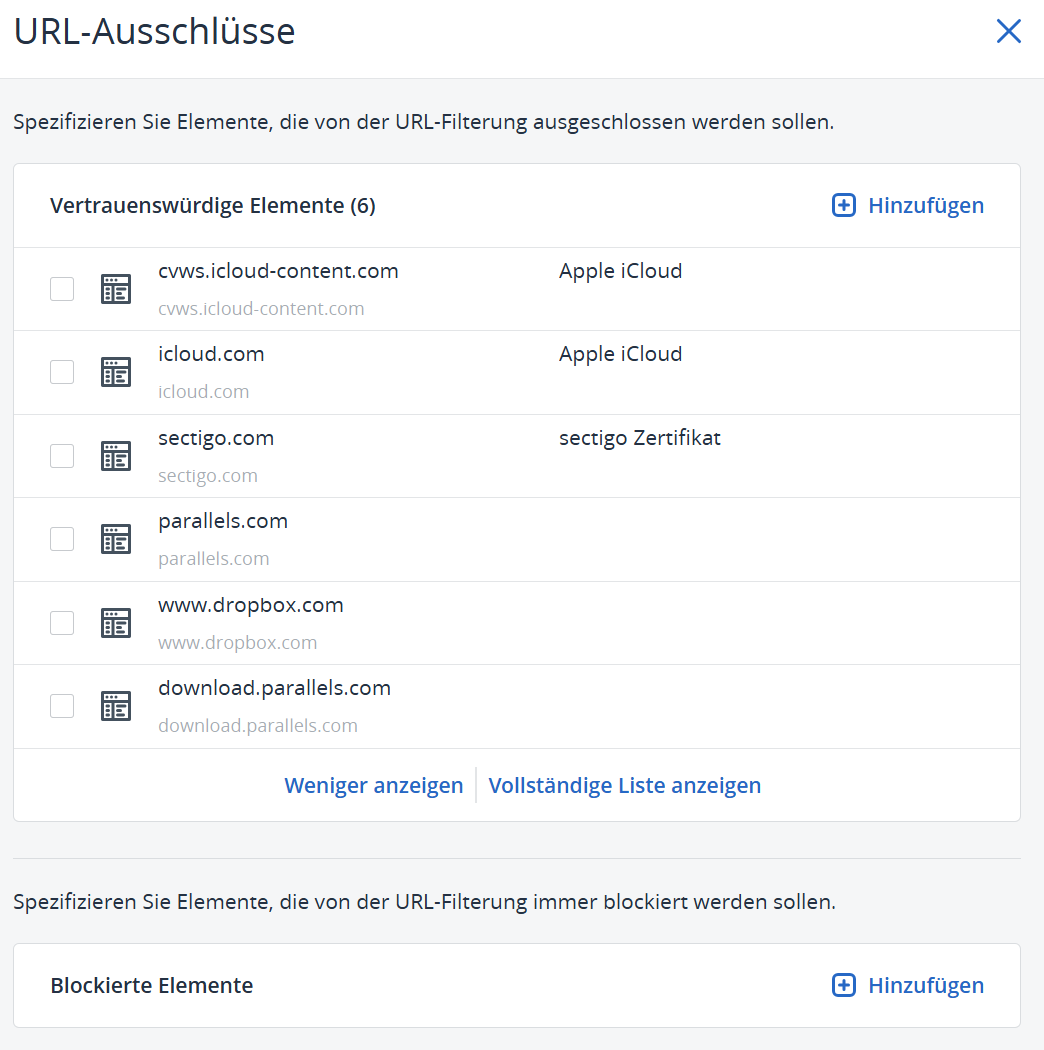Mark the www.dropbox.com checkbox

click(x=62, y=623)
